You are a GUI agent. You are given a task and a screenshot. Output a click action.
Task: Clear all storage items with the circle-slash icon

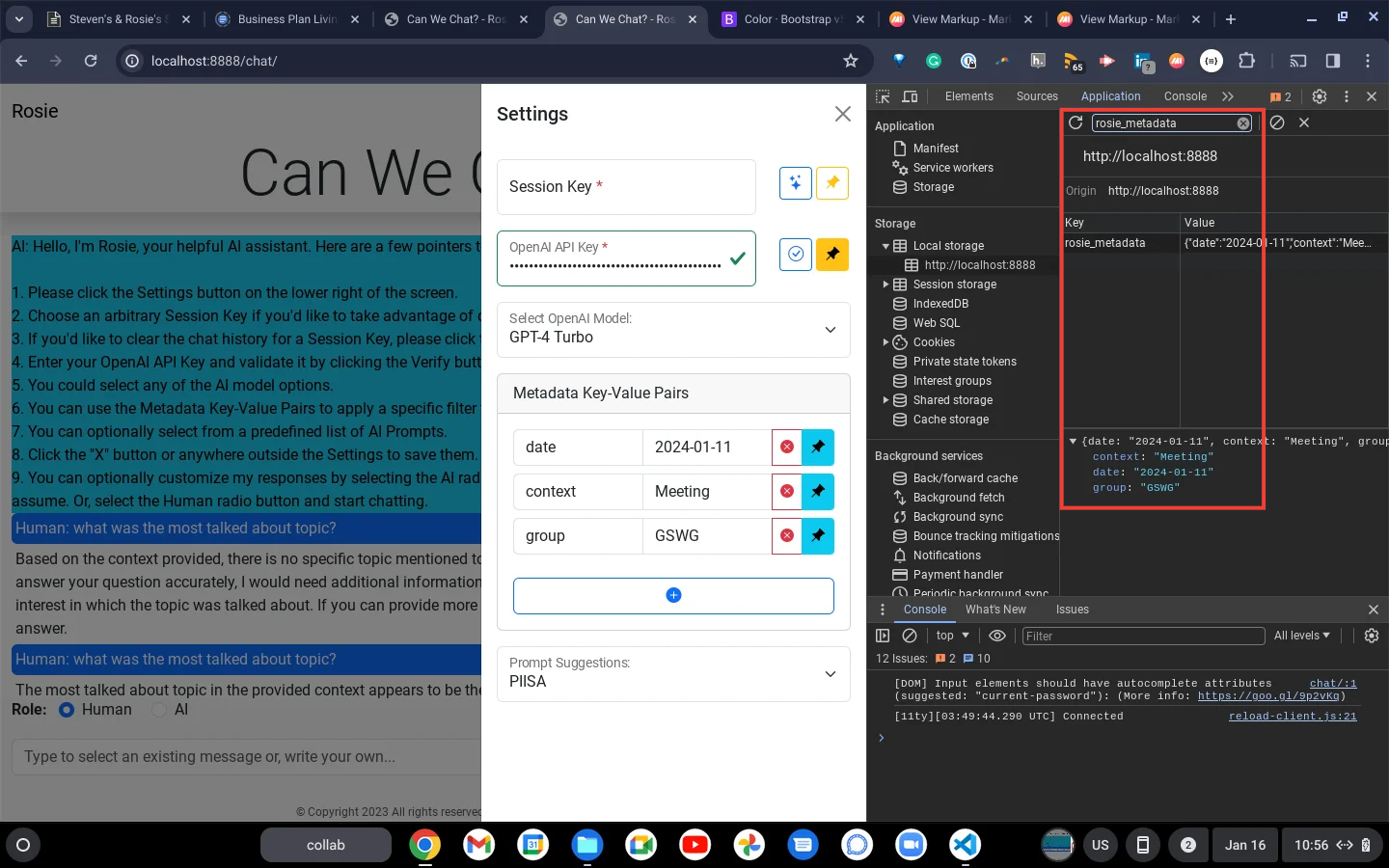(1277, 122)
